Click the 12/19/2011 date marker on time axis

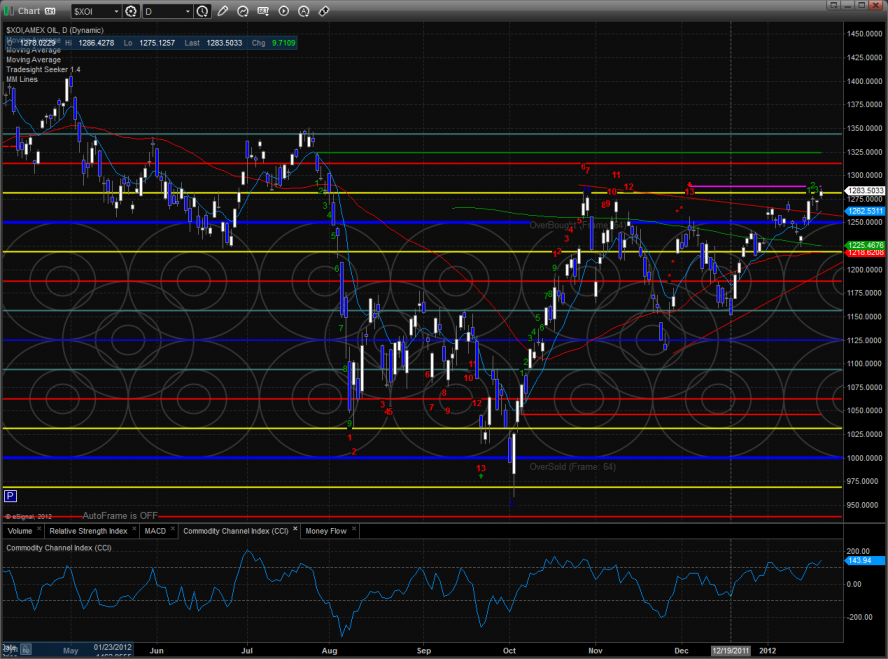pyautogui.click(x=731, y=651)
